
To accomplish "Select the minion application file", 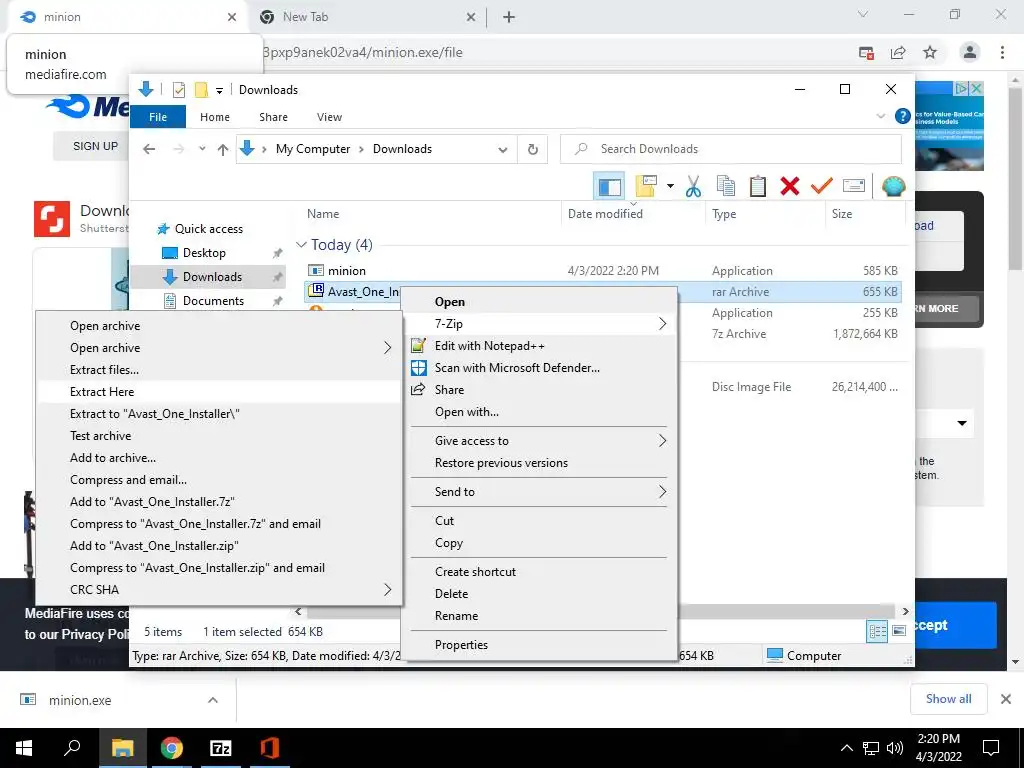I will pos(346,271).
